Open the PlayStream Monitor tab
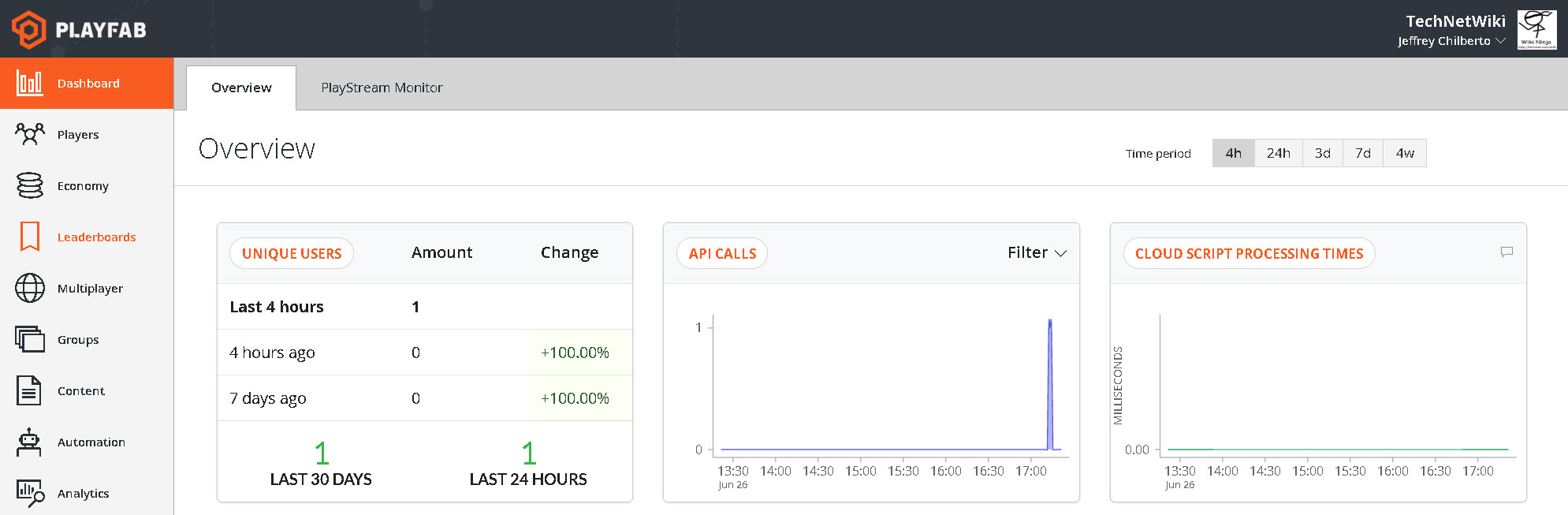 point(382,88)
